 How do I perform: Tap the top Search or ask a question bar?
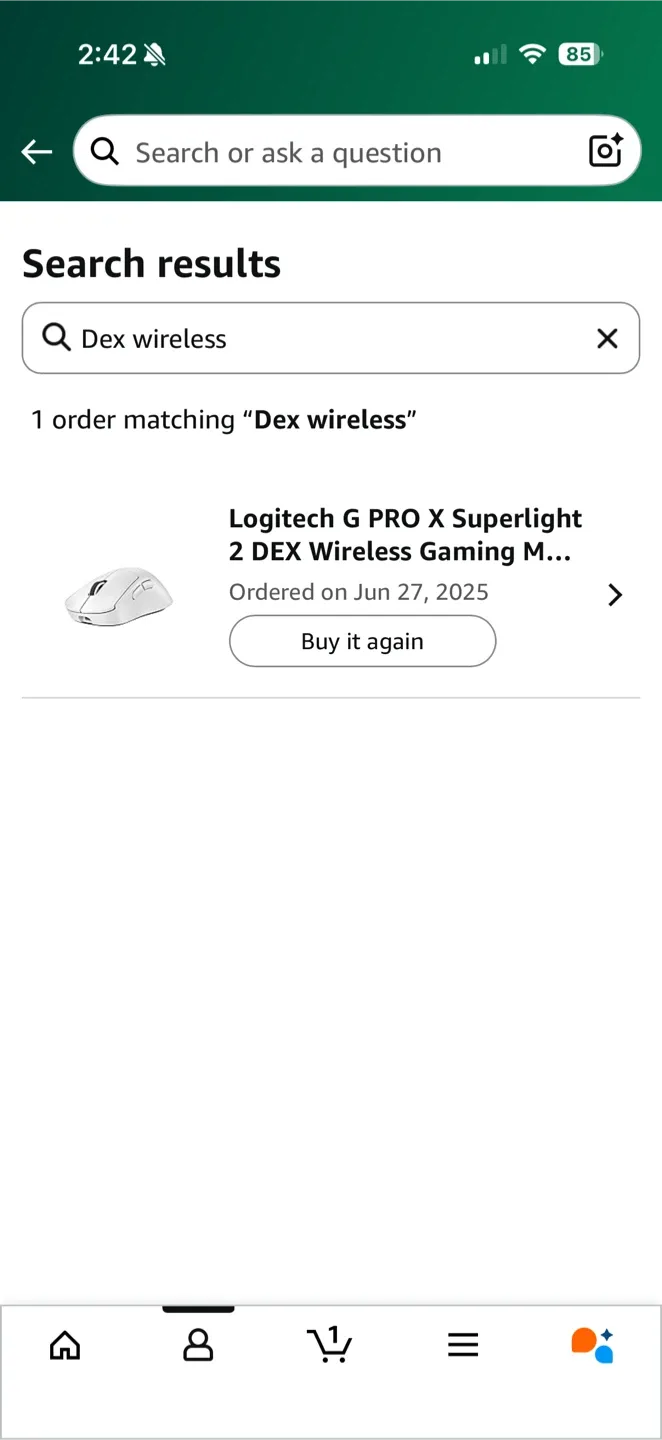(x=330, y=151)
